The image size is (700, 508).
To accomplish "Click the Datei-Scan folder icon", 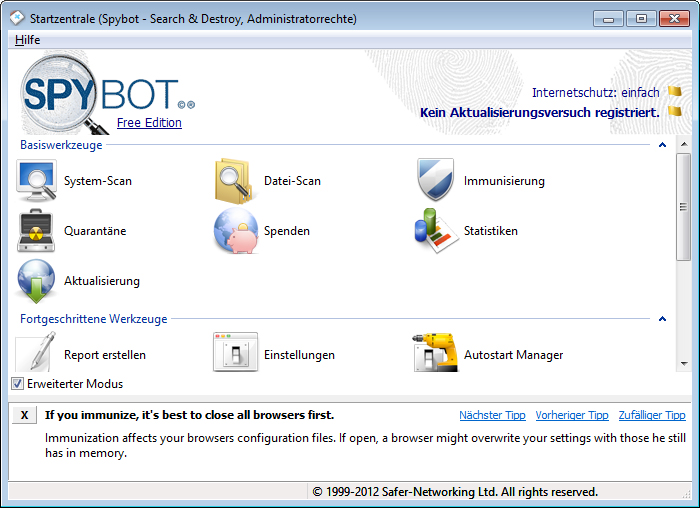I will point(234,181).
